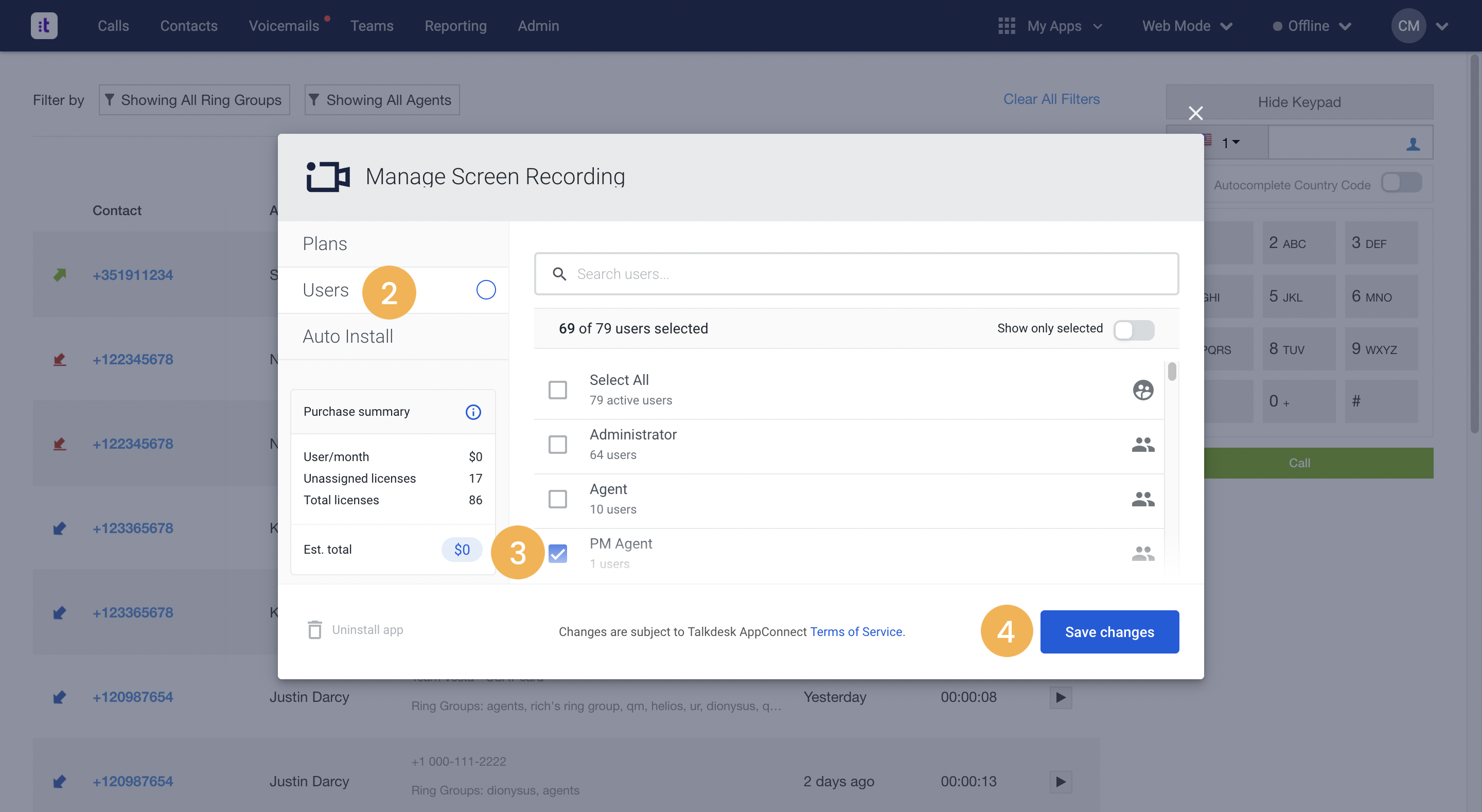Click the page vertical scrollbar
This screenshot has width=1482, height=812.
pyautogui.click(x=1474, y=244)
